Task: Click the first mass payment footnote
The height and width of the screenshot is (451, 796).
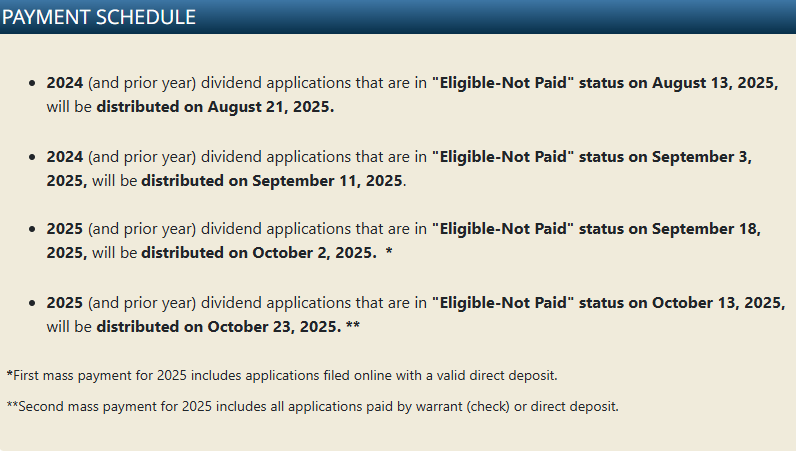Action: point(282,376)
